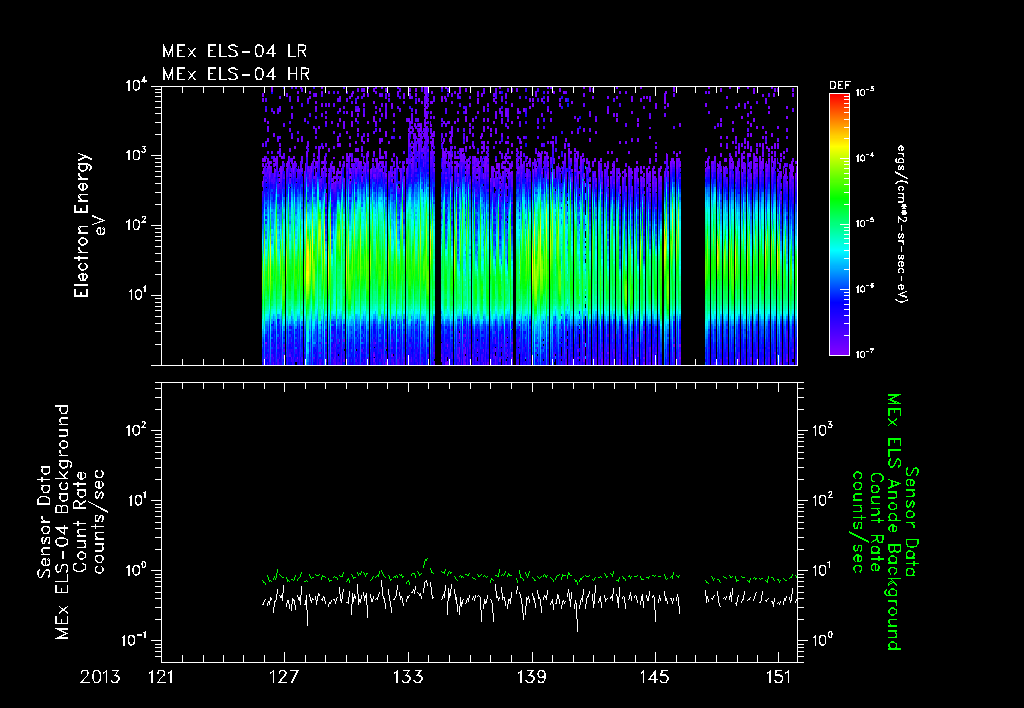Screen dimensions: 1024x708
Task: Click the 'Electron Energy eV' axis label
Action: pos(88,225)
